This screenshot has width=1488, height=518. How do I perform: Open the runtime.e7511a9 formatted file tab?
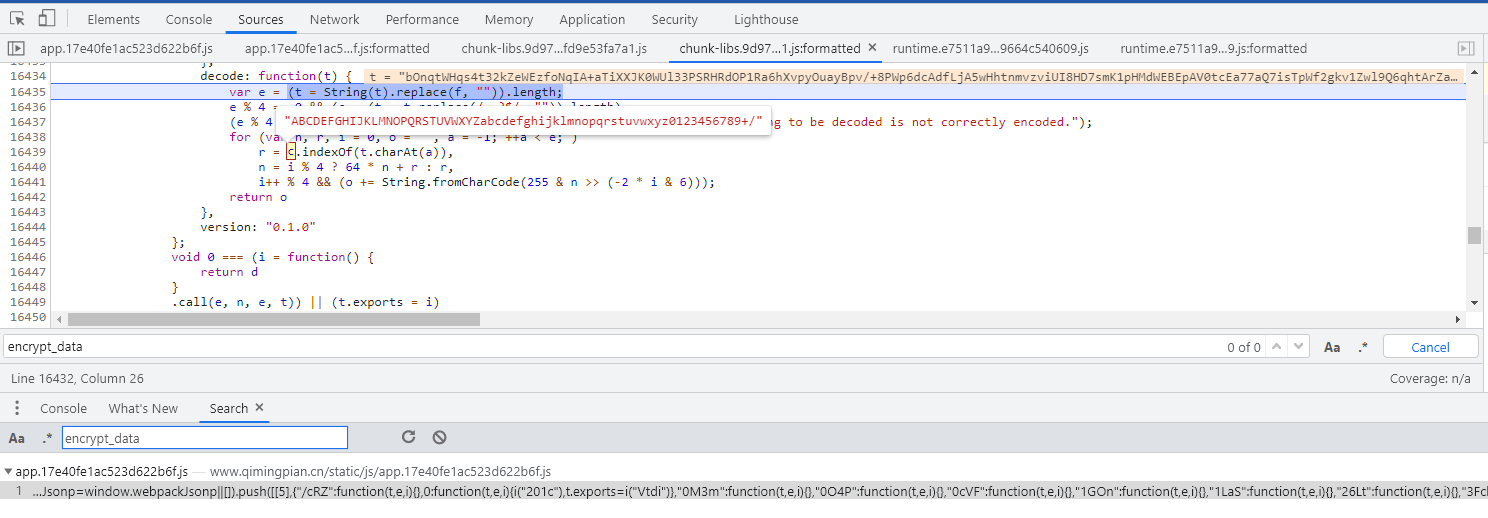[1213, 48]
